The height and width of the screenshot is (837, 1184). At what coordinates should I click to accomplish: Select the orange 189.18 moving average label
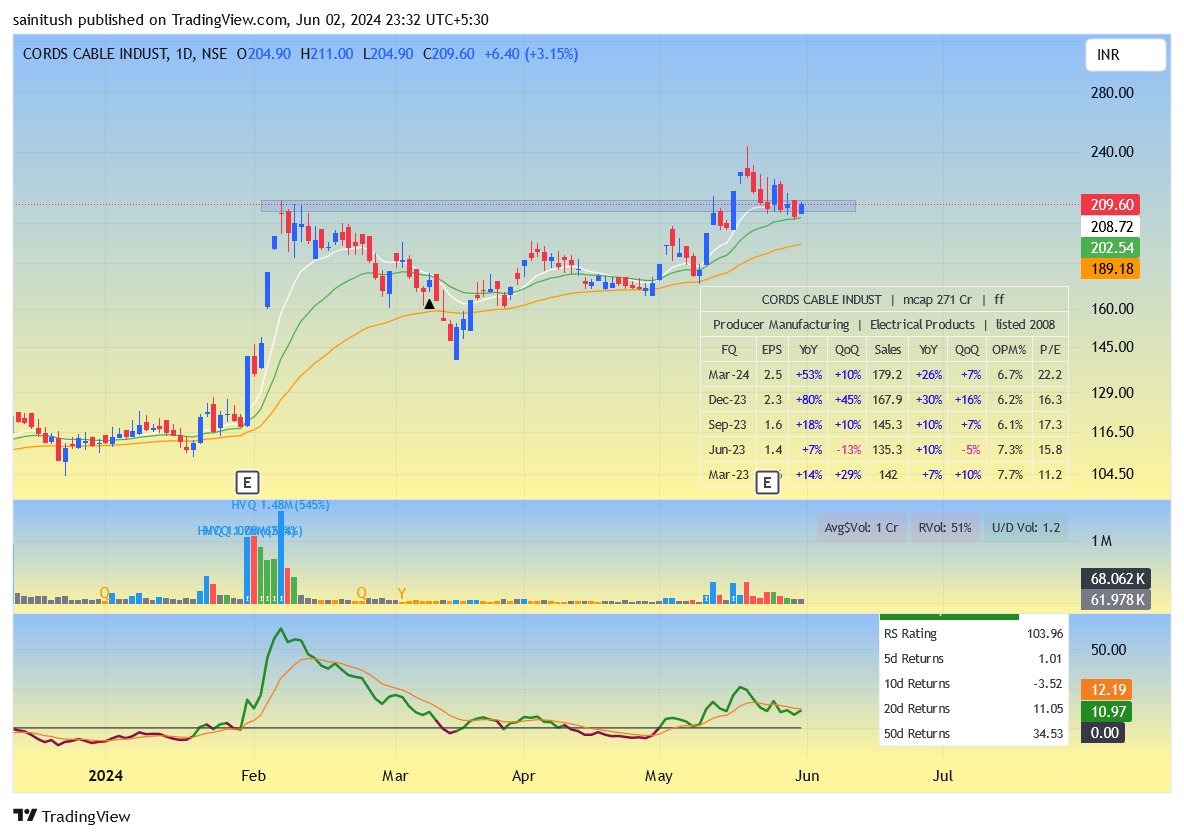click(1111, 269)
